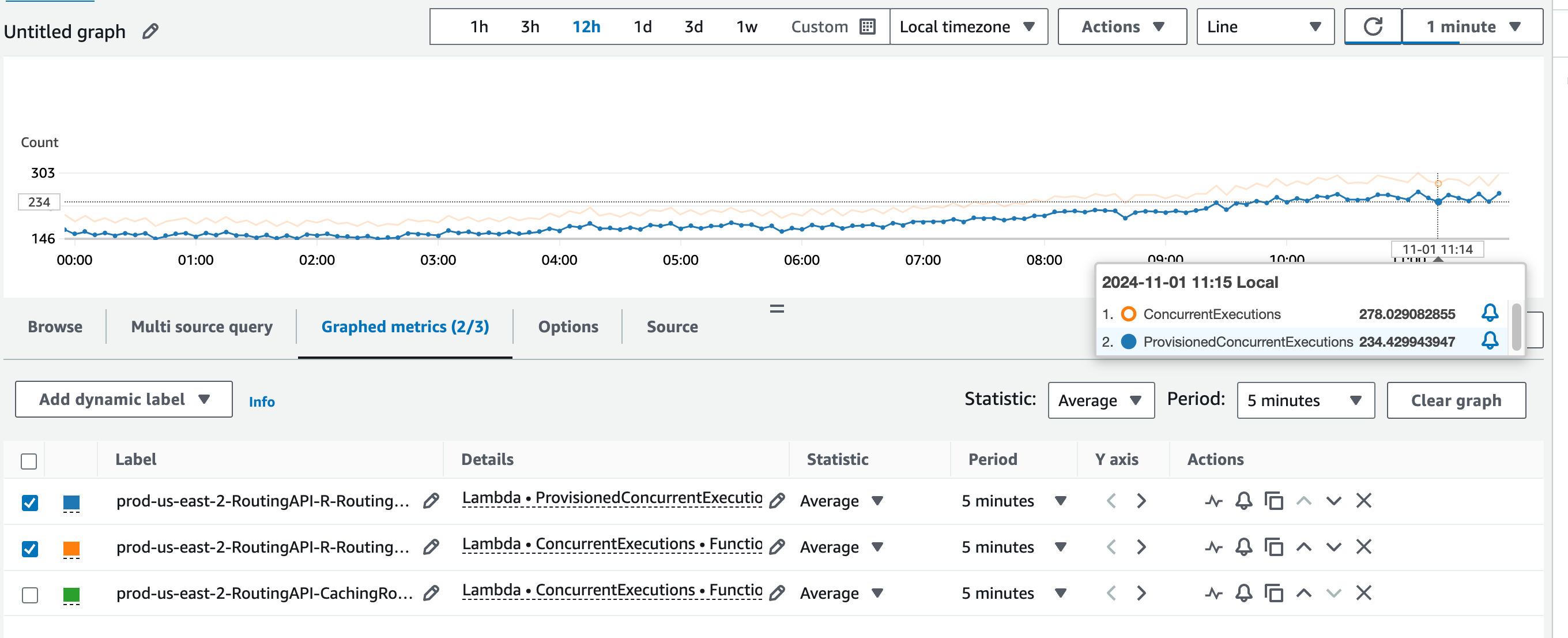The height and width of the screenshot is (638, 1568).
Task: Remove the ProvisionedConcurrentExecutions metric row
Action: pos(1363,501)
